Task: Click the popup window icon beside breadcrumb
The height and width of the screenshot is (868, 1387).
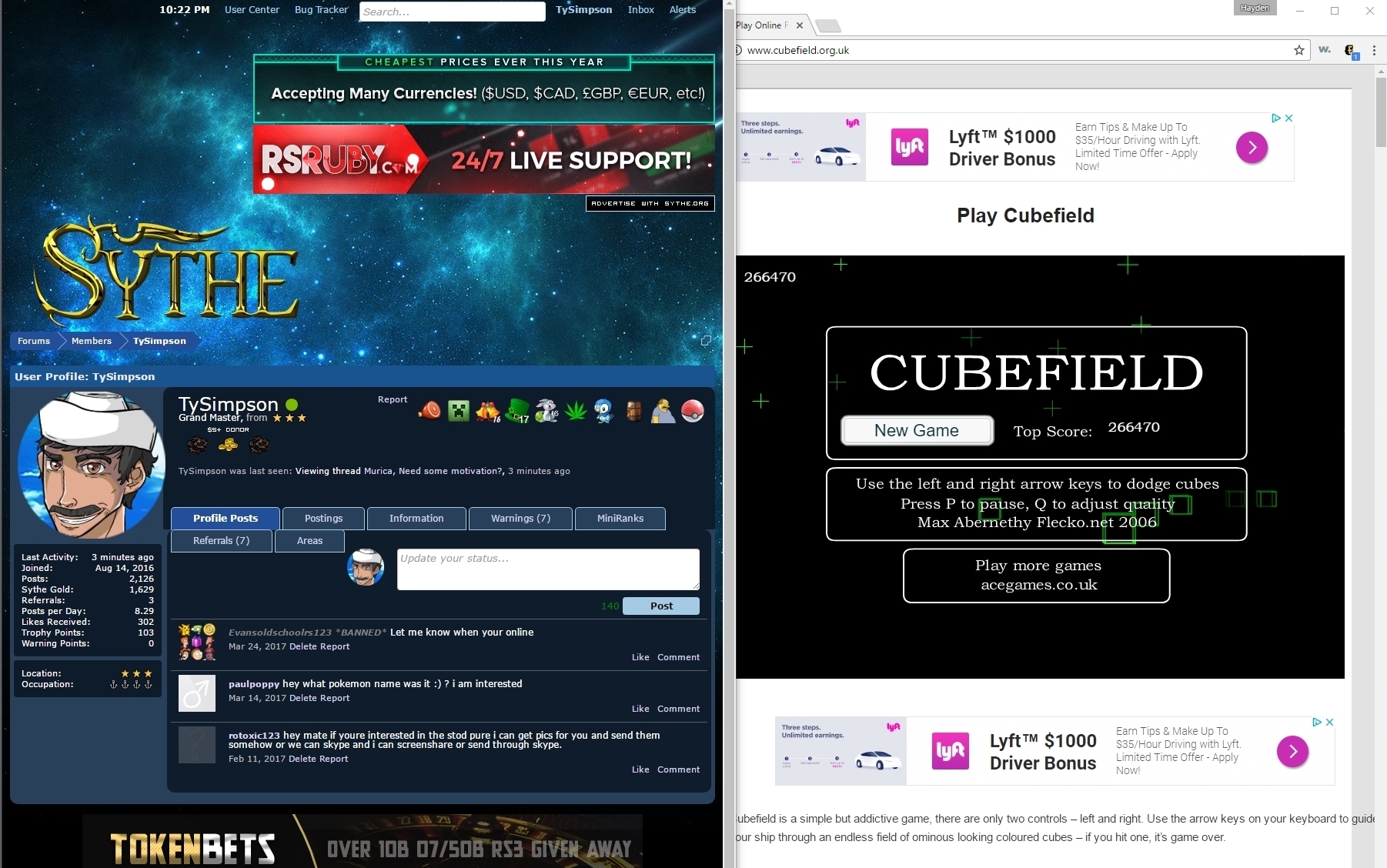Action: (706, 340)
